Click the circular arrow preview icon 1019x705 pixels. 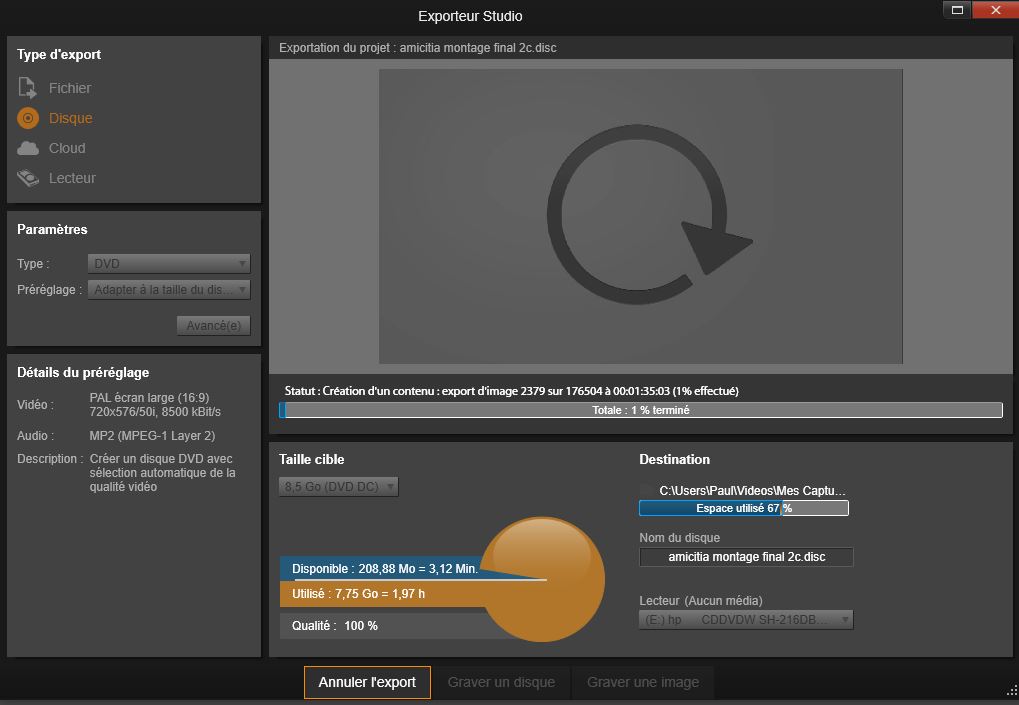[x=641, y=215]
